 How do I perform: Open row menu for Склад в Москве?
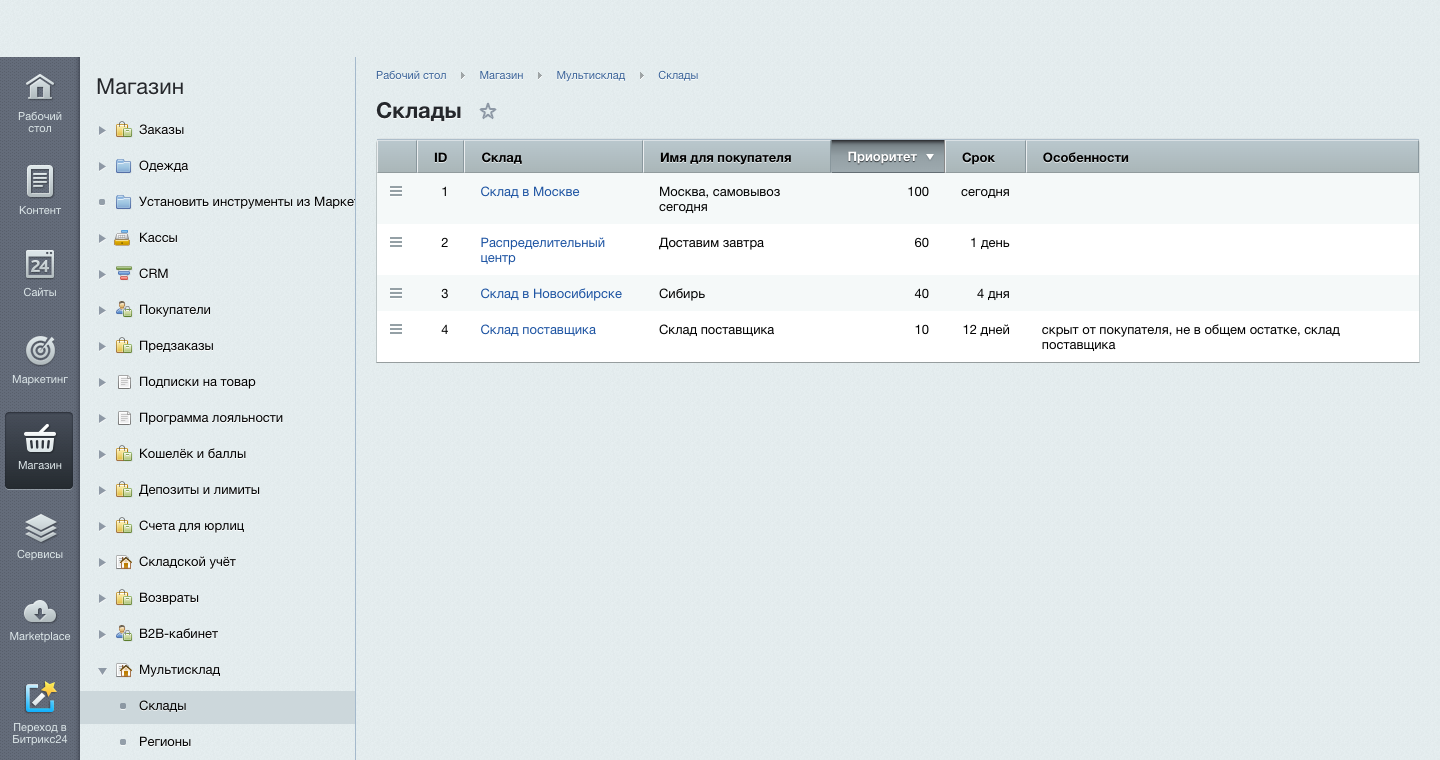coord(396,191)
